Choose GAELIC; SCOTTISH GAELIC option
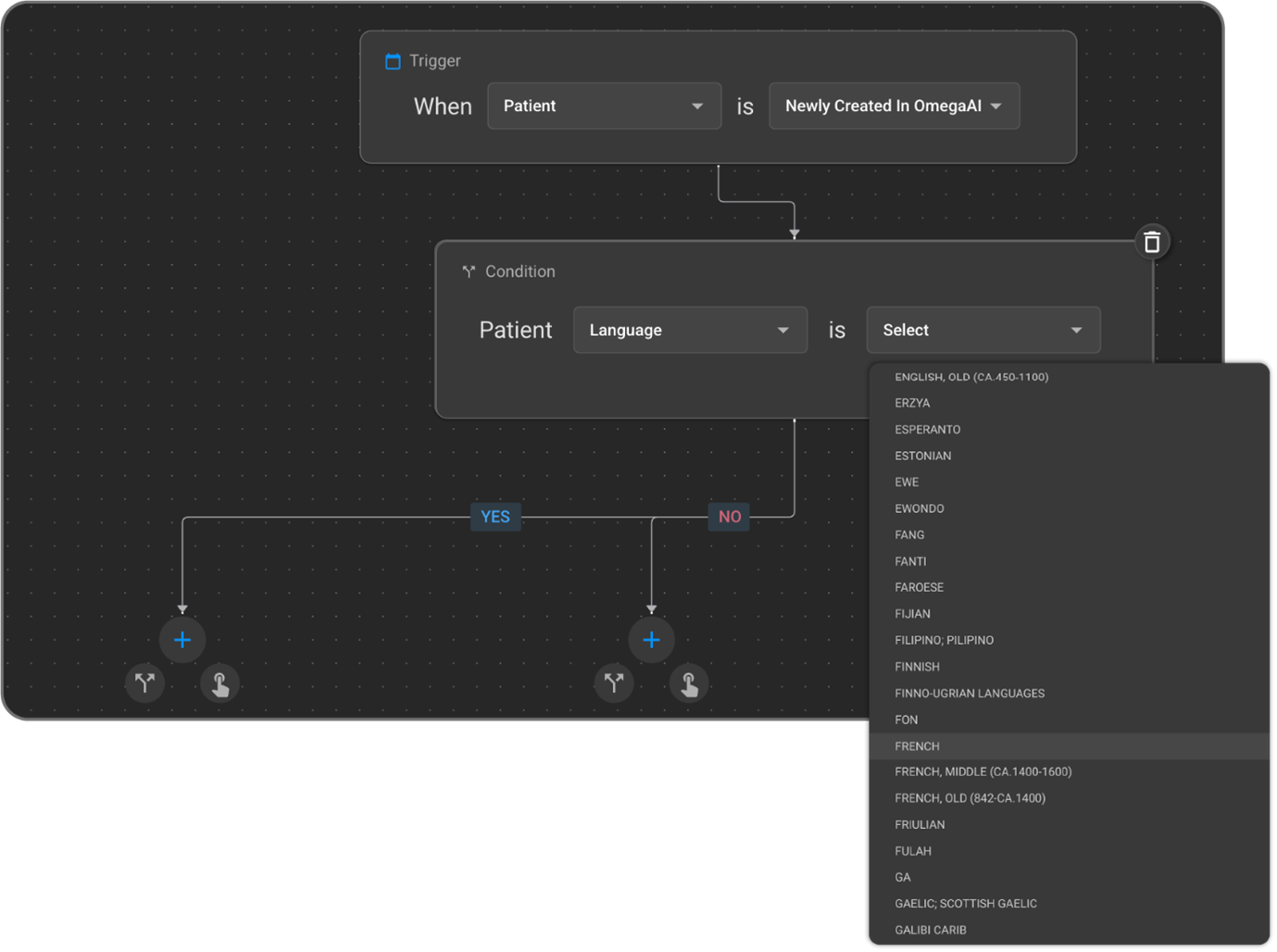 (x=965, y=904)
